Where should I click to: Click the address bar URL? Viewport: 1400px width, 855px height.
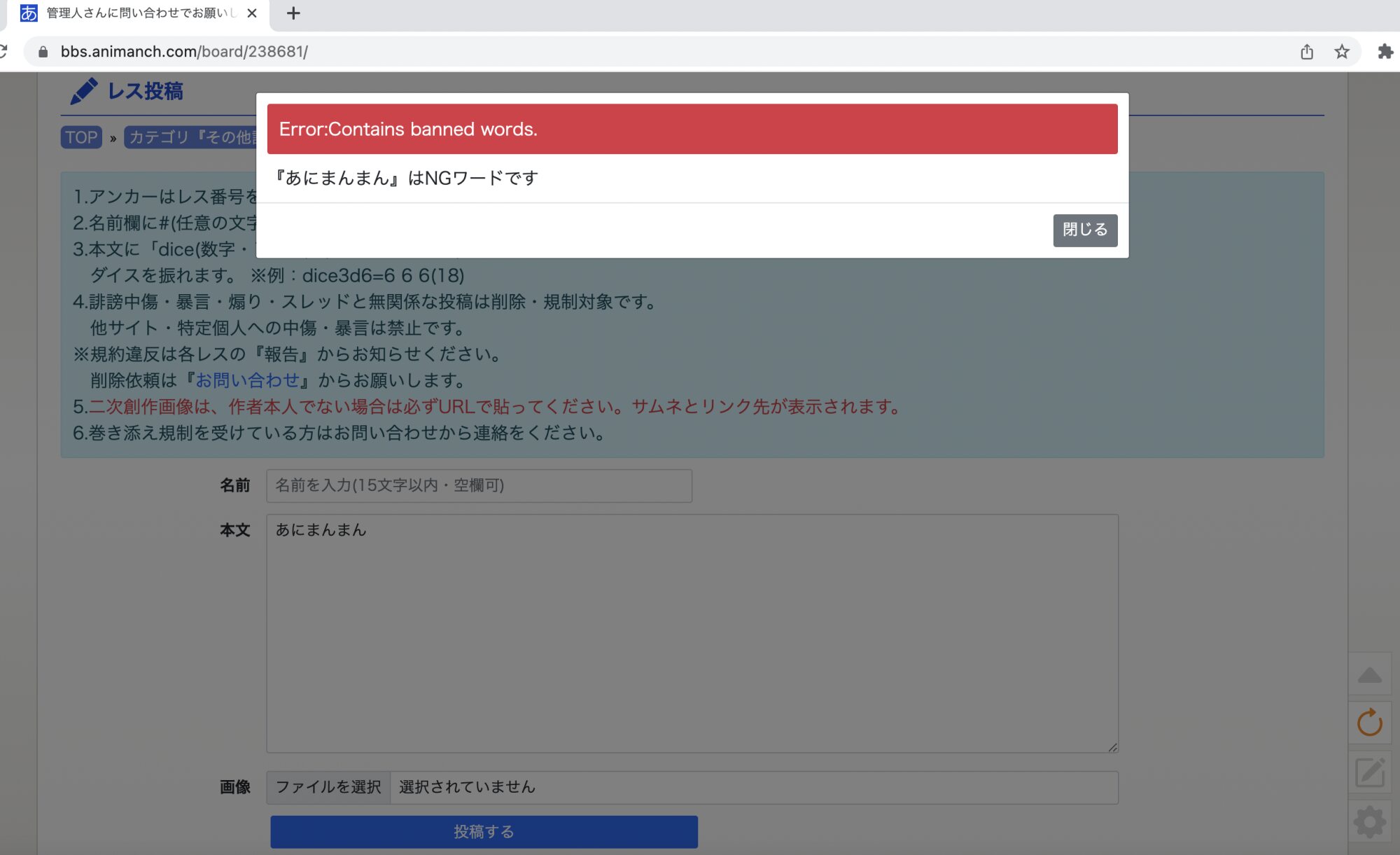pos(184,52)
